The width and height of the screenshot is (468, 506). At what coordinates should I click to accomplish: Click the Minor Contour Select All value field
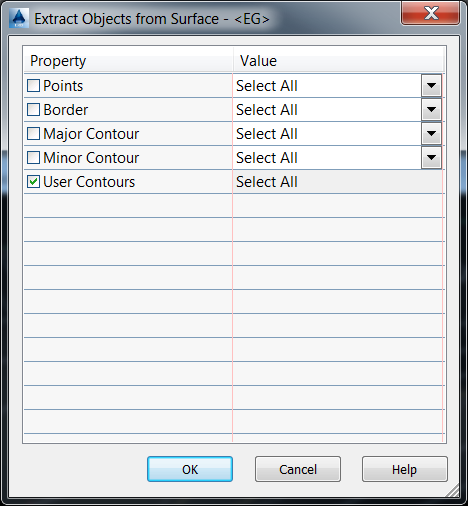click(327, 158)
